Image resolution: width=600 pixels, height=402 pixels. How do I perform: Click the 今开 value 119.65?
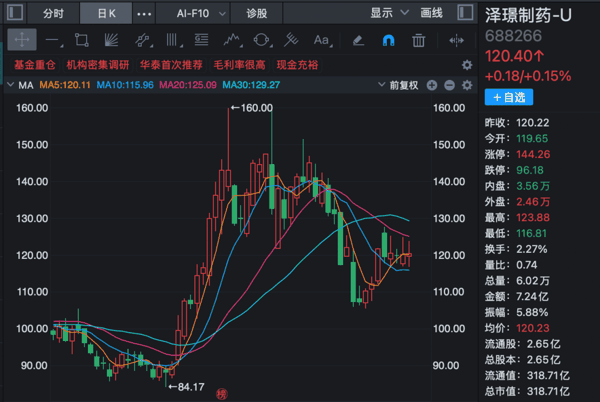[x=532, y=138]
